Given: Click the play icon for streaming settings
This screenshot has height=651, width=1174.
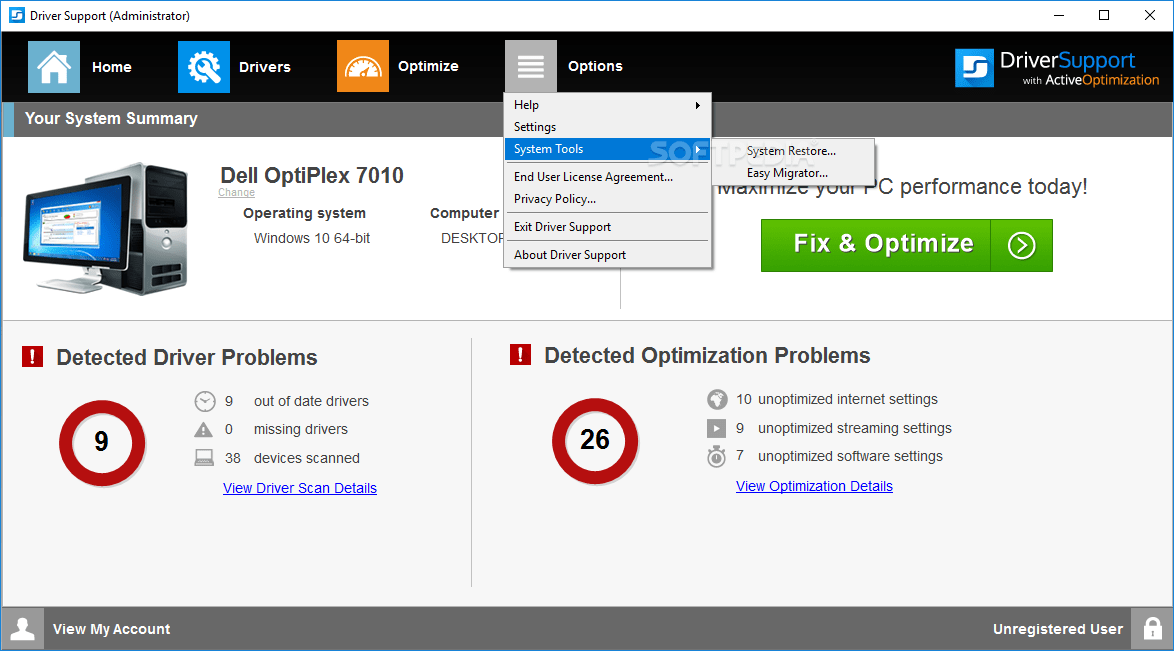Looking at the screenshot, I should pyautogui.click(x=717, y=429).
